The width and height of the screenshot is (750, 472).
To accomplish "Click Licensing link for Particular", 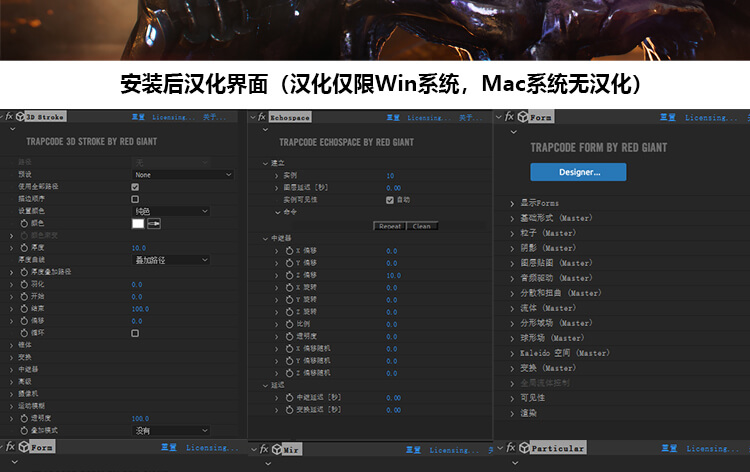I will click(x=712, y=448).
